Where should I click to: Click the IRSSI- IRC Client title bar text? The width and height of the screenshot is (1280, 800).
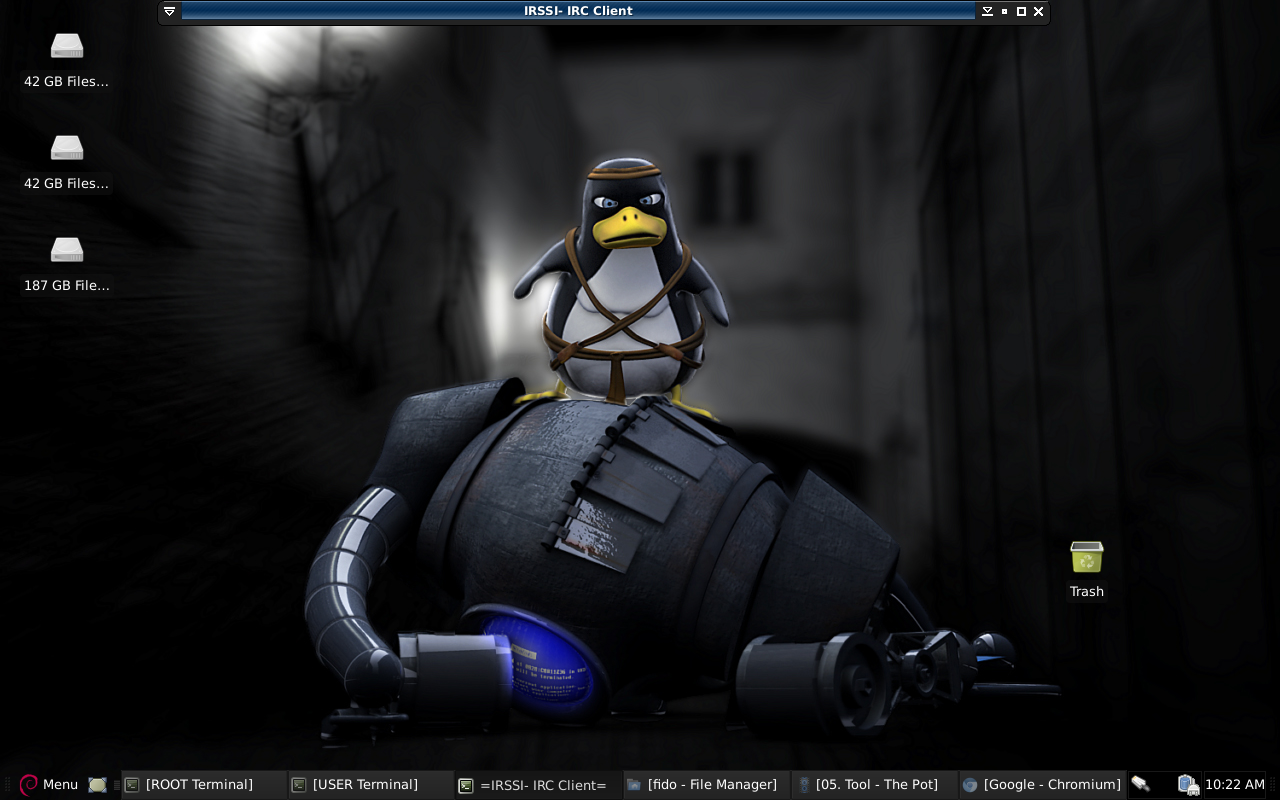578,11
